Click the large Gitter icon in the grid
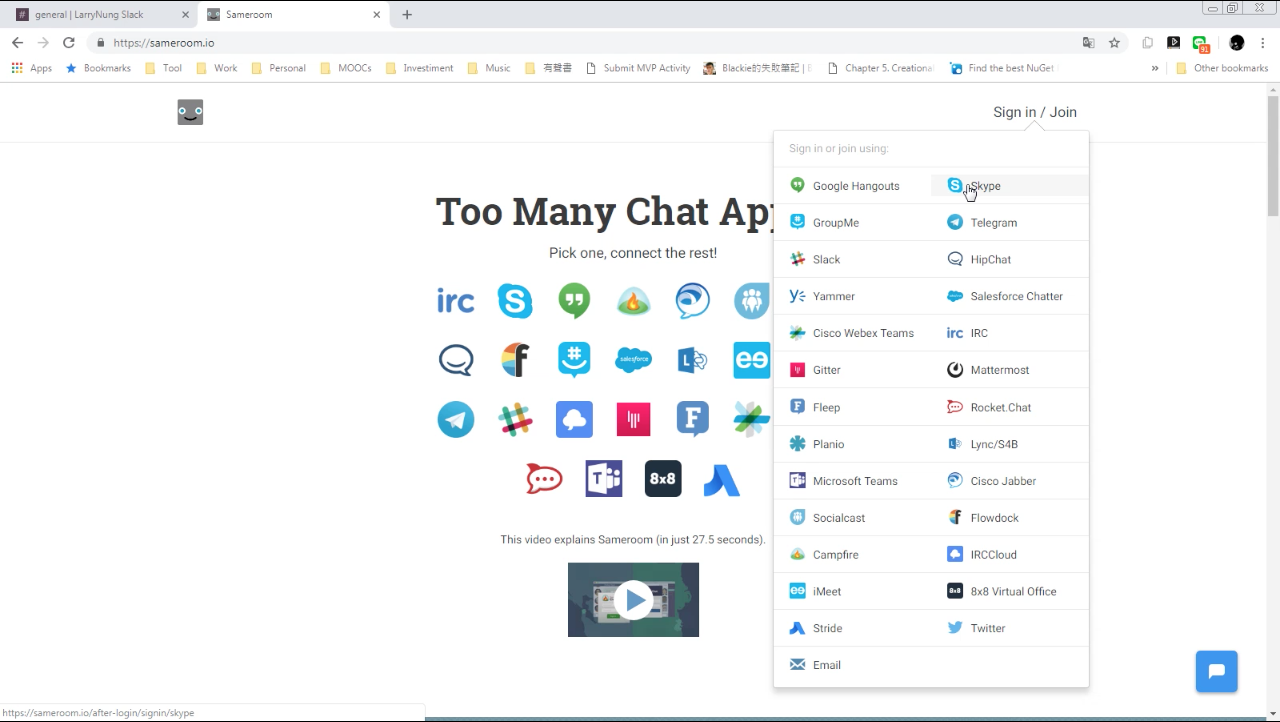 point(633,419)
